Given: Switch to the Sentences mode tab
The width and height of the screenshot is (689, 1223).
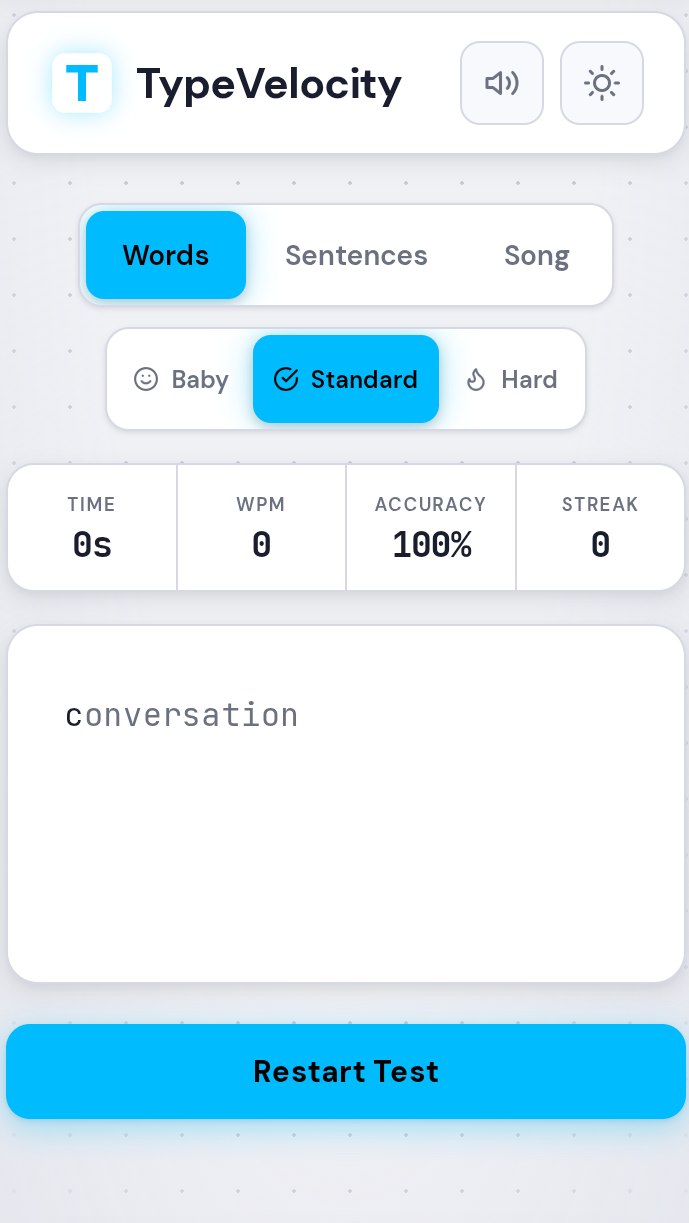Looking at the screenshot, I should click(356, 255).
